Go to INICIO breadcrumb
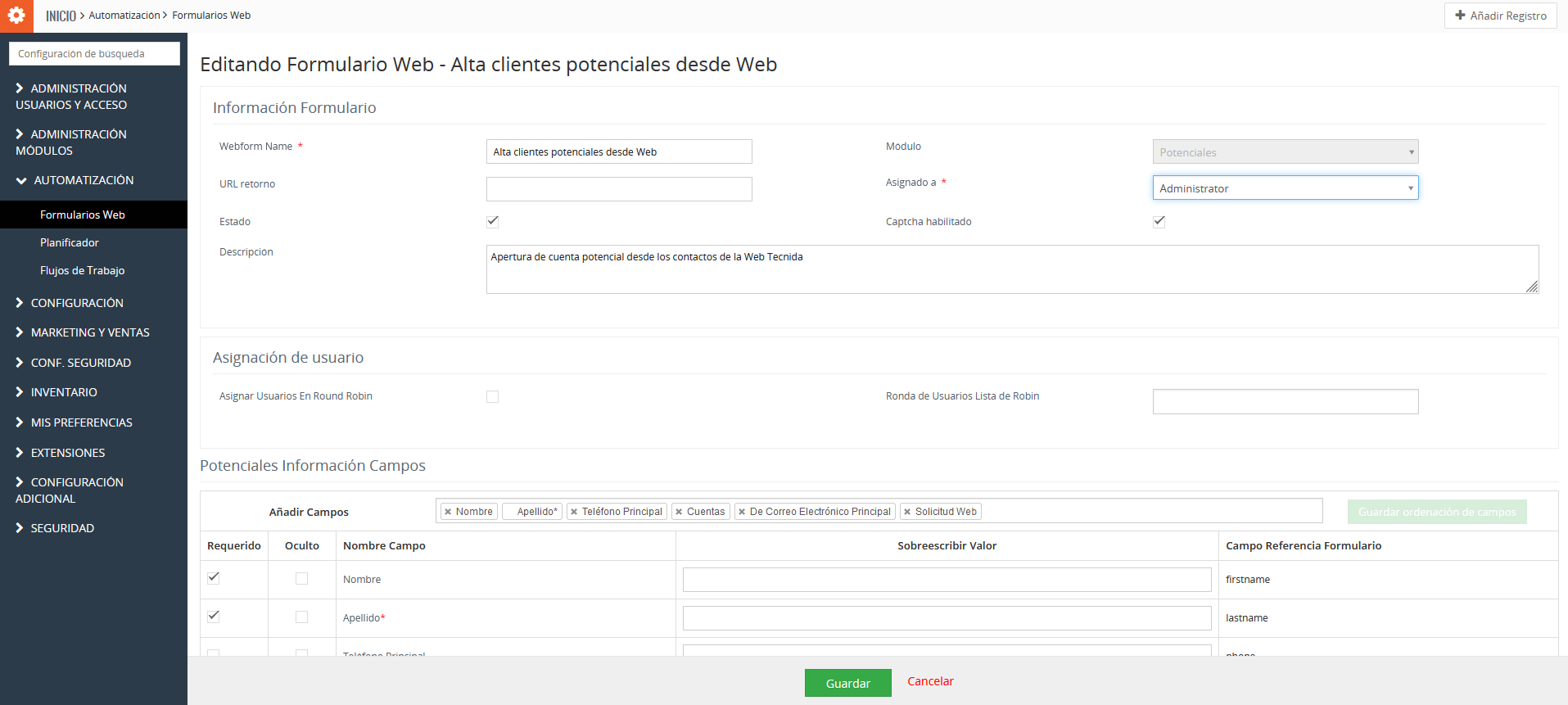The width and height of the screenshot is (1568, 705). point(61,16)
